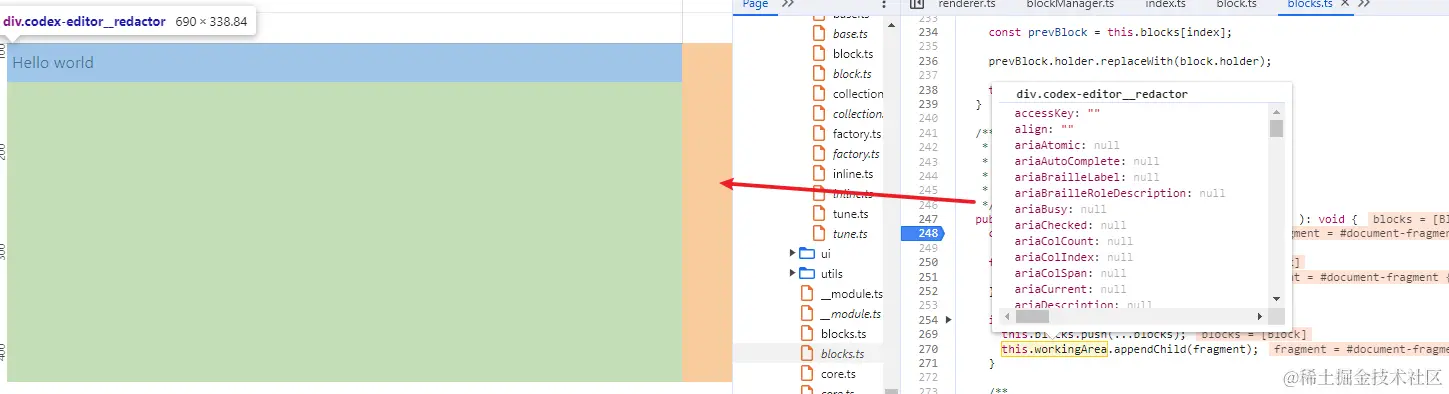This screenshot has width=1449, height=394.
Task: Toggle the file navigator sidebar icon
Action: 916,4
